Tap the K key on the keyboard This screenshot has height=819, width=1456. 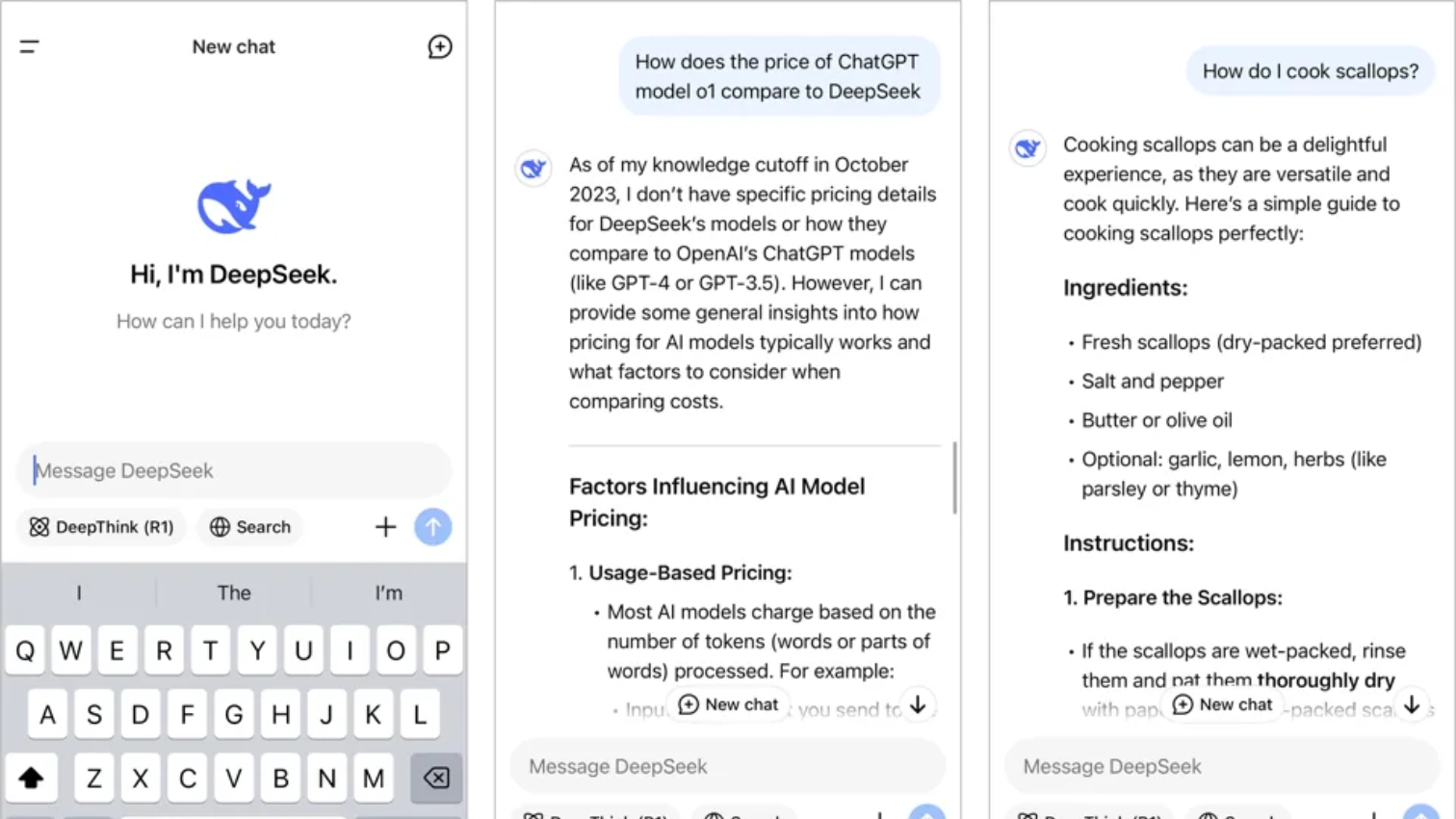coord(373,714)
